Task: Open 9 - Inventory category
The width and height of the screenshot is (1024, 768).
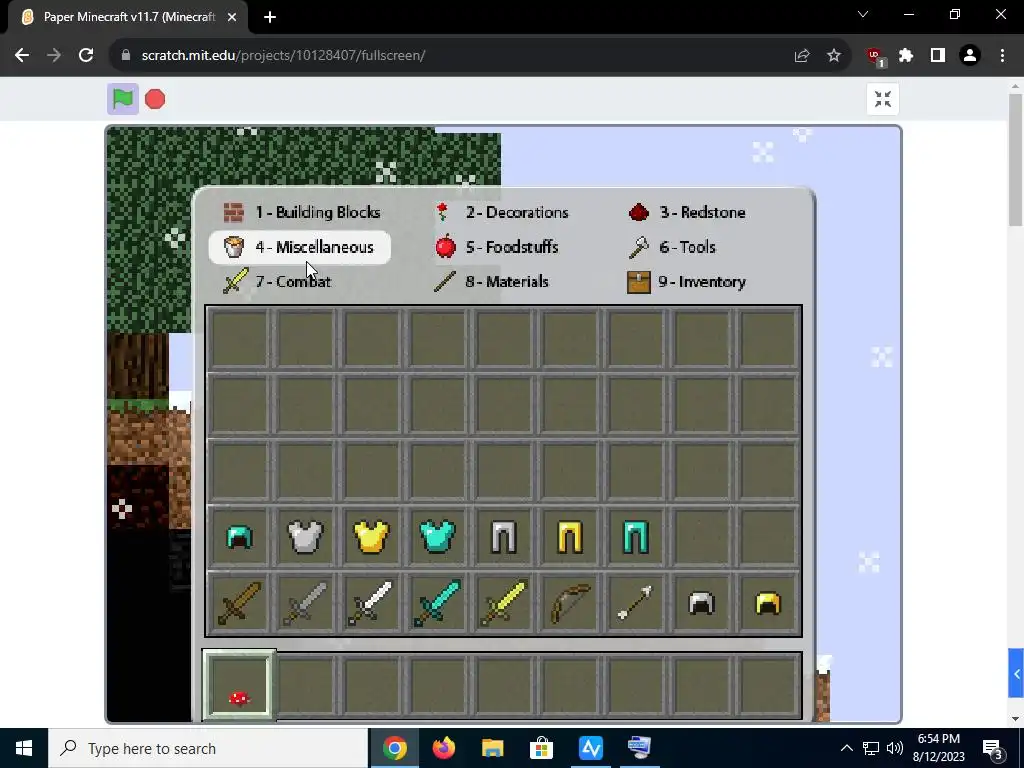Action: tap(686, 281)
